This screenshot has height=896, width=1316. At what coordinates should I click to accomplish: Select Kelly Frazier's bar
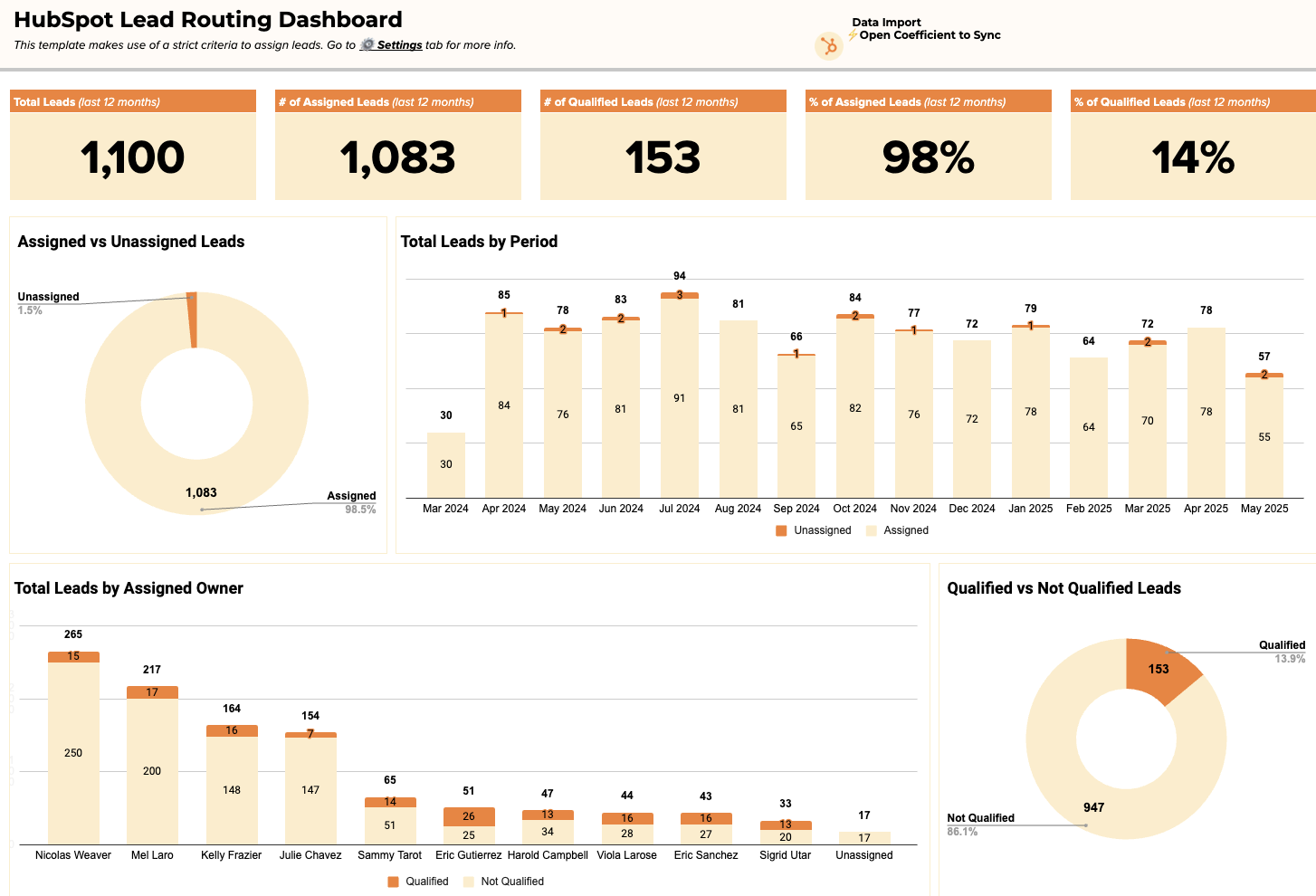point(232,785)
